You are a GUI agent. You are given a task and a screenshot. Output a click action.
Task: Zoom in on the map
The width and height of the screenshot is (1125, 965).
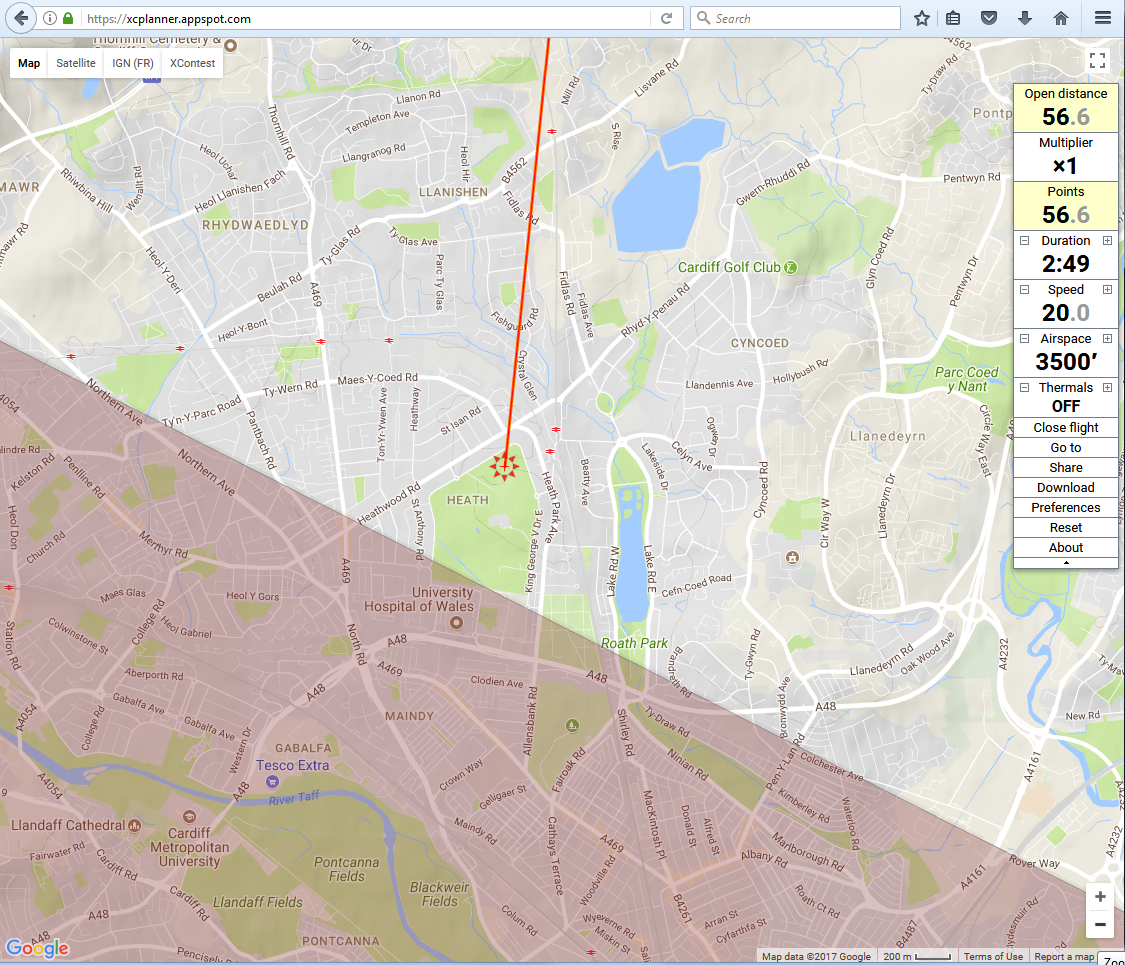pyautogui.click(x=1100, y=896)
